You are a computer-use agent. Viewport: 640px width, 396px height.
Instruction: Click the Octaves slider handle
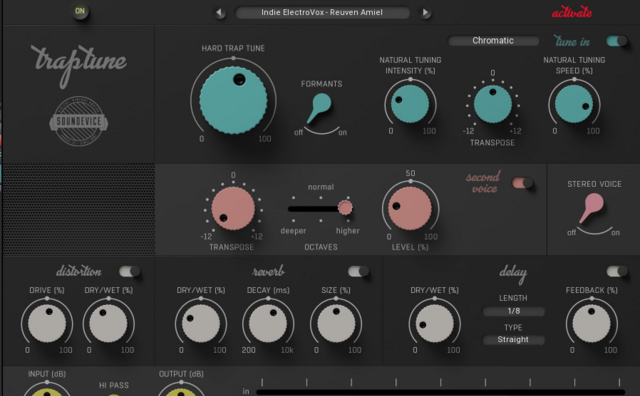[345, 208]
